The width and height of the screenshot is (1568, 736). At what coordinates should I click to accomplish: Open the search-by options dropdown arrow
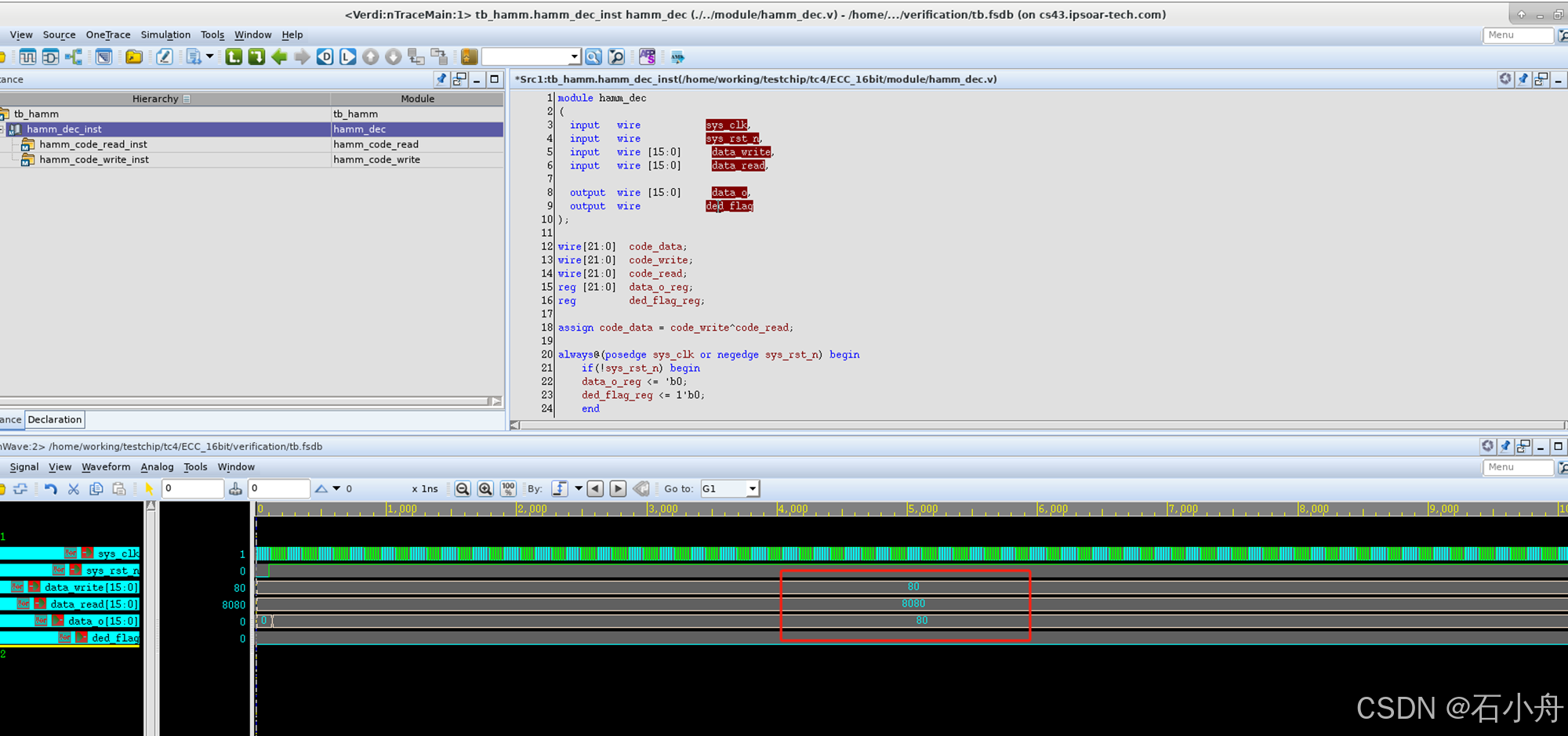click(x=579, y=489)
